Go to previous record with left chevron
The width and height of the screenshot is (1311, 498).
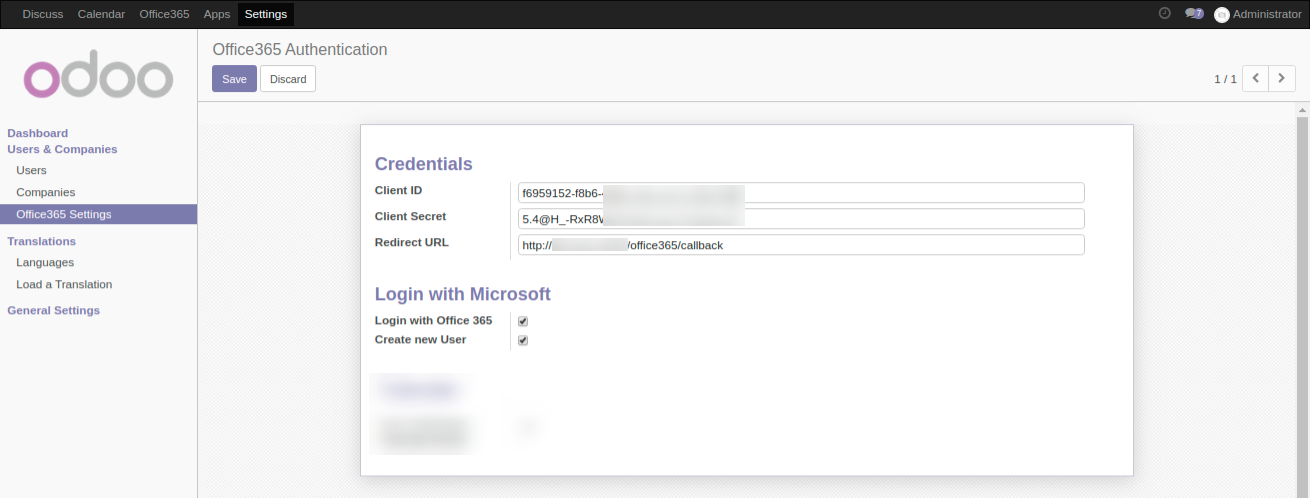click(x=1255, y=79)
